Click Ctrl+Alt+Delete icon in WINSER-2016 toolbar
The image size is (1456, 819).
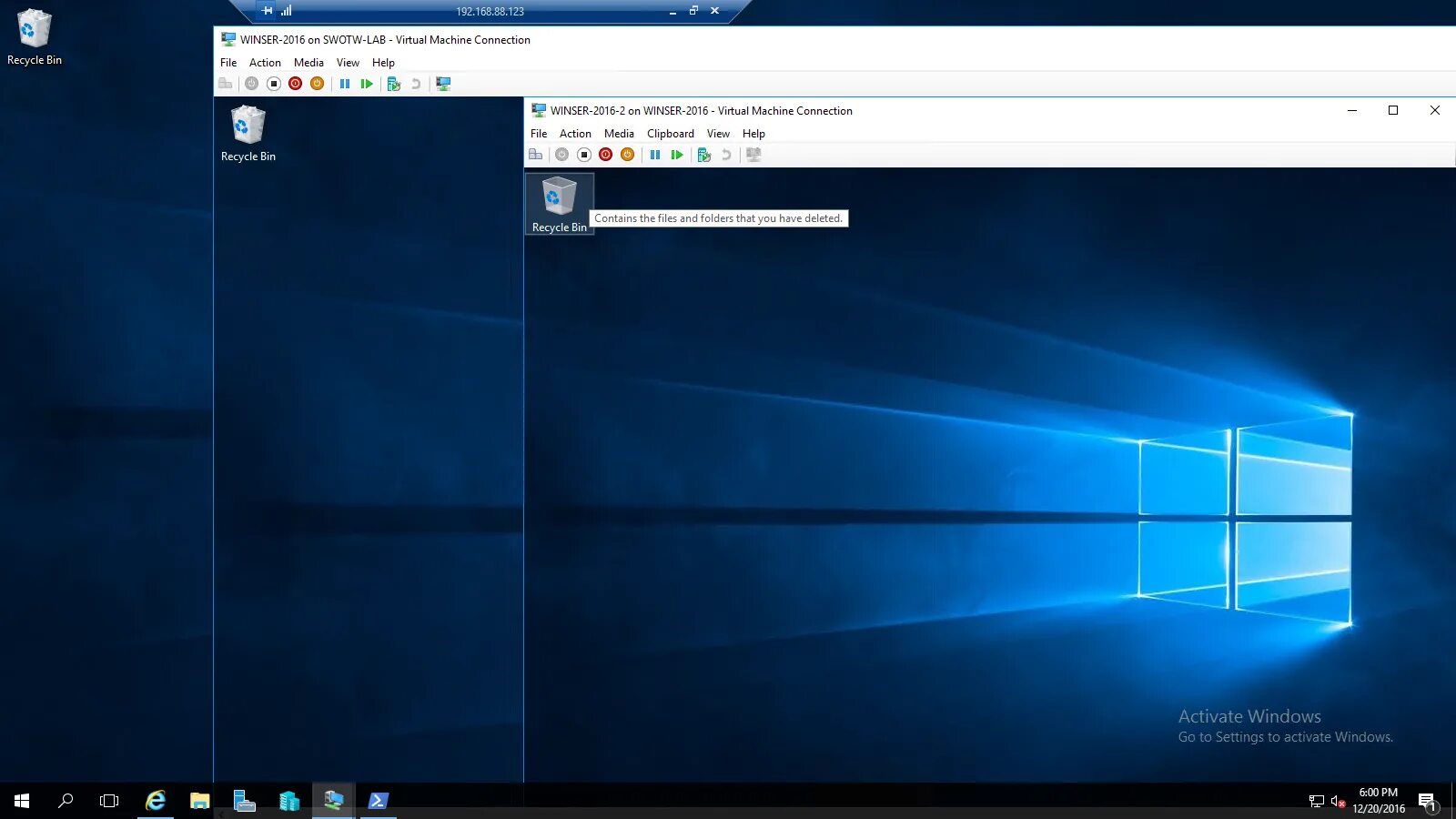click(x=226, y=84)
